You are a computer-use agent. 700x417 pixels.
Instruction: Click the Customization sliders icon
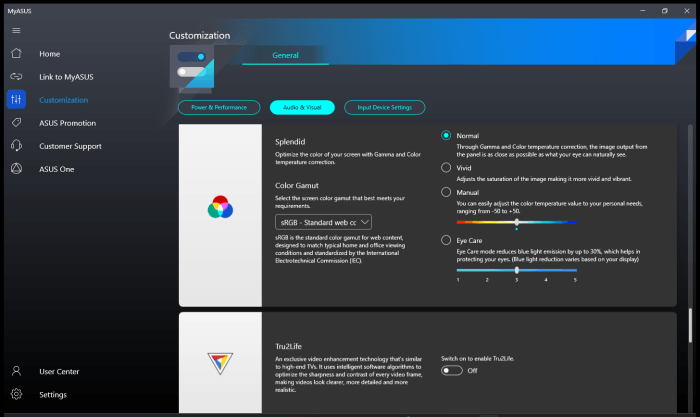pyautogui.click(x=17, y=99)
